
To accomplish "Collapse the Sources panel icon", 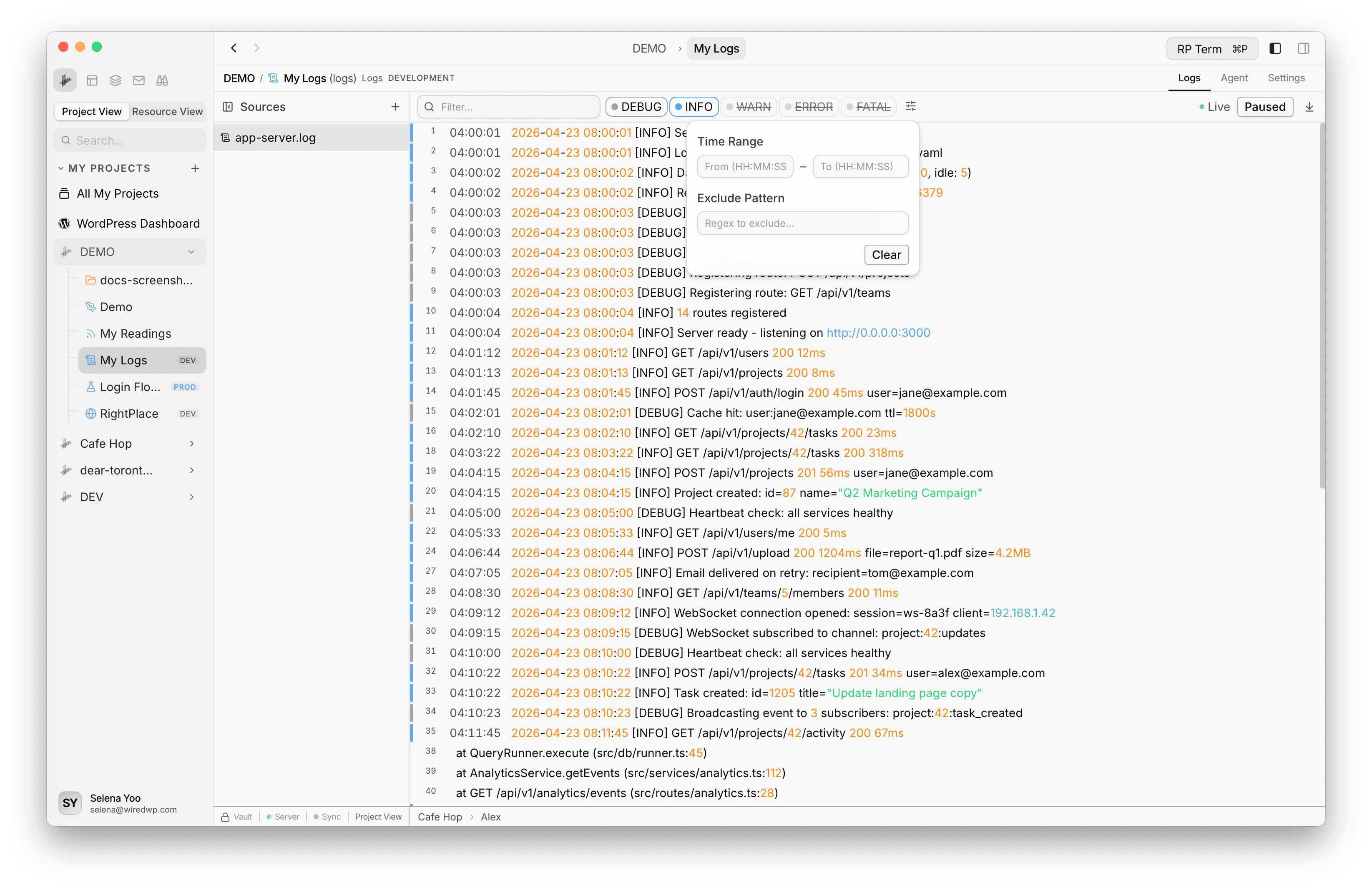I will [x=228, y=107].
